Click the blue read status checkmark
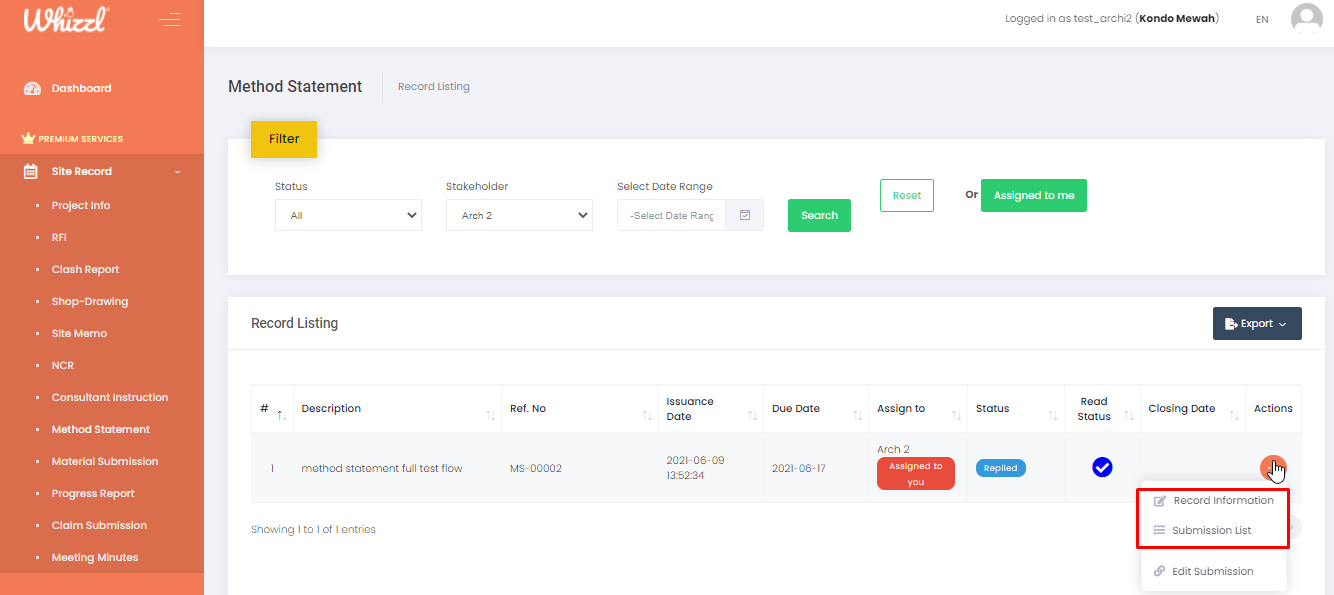 tap(1102, 467)
